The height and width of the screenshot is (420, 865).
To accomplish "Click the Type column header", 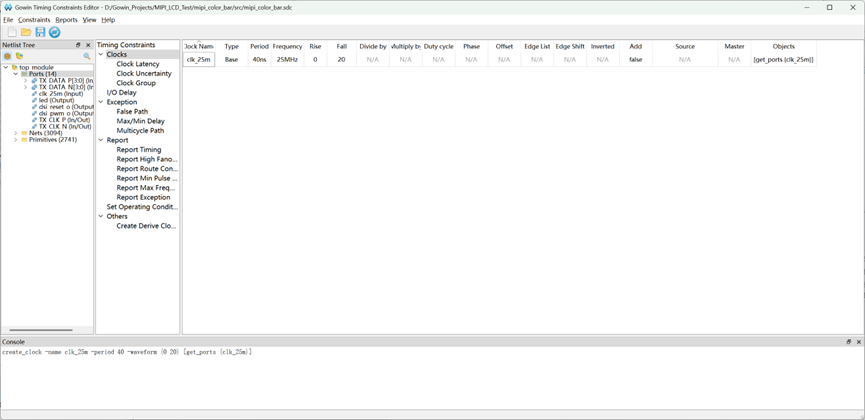I will 232,46.
